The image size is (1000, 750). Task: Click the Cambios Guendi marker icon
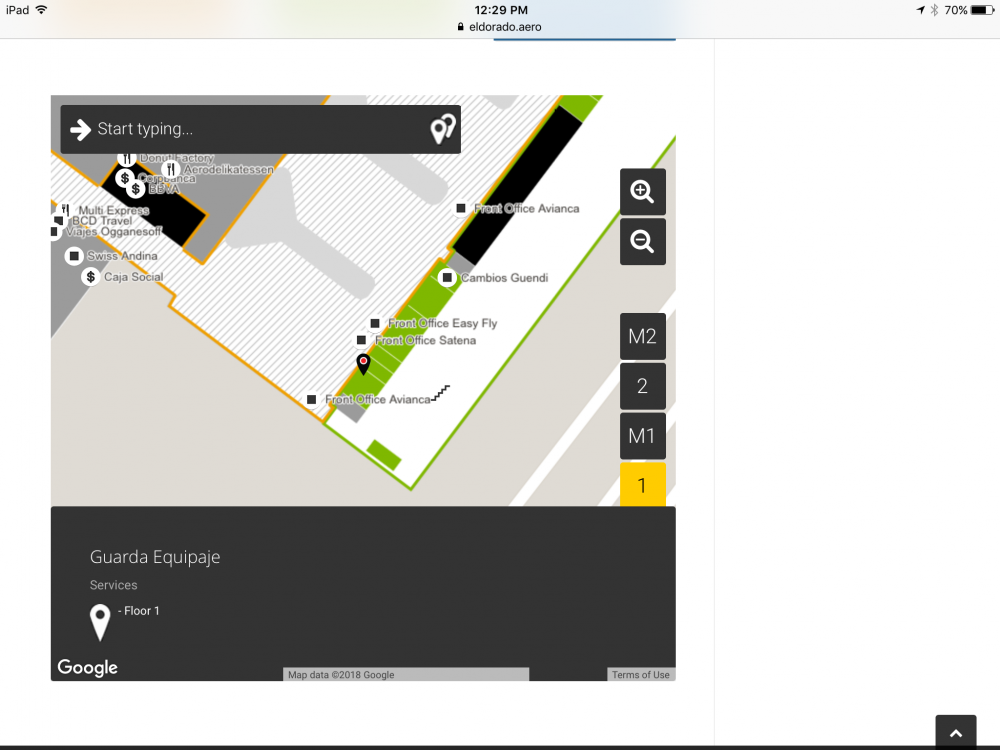447,277
